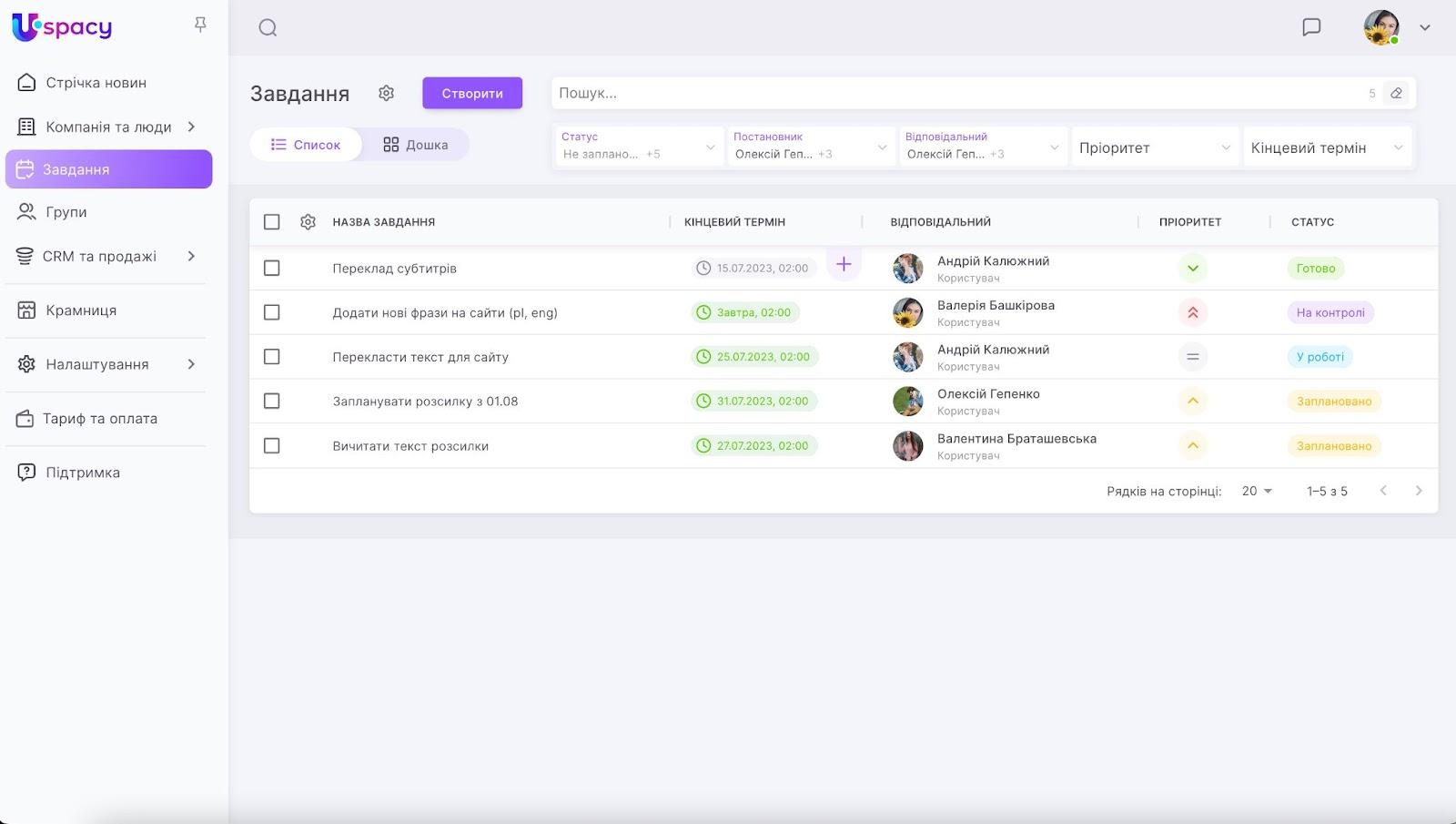Open task Запланувати розсилку з 01.08
The image size is (1456, 824).
pos(425,402)
